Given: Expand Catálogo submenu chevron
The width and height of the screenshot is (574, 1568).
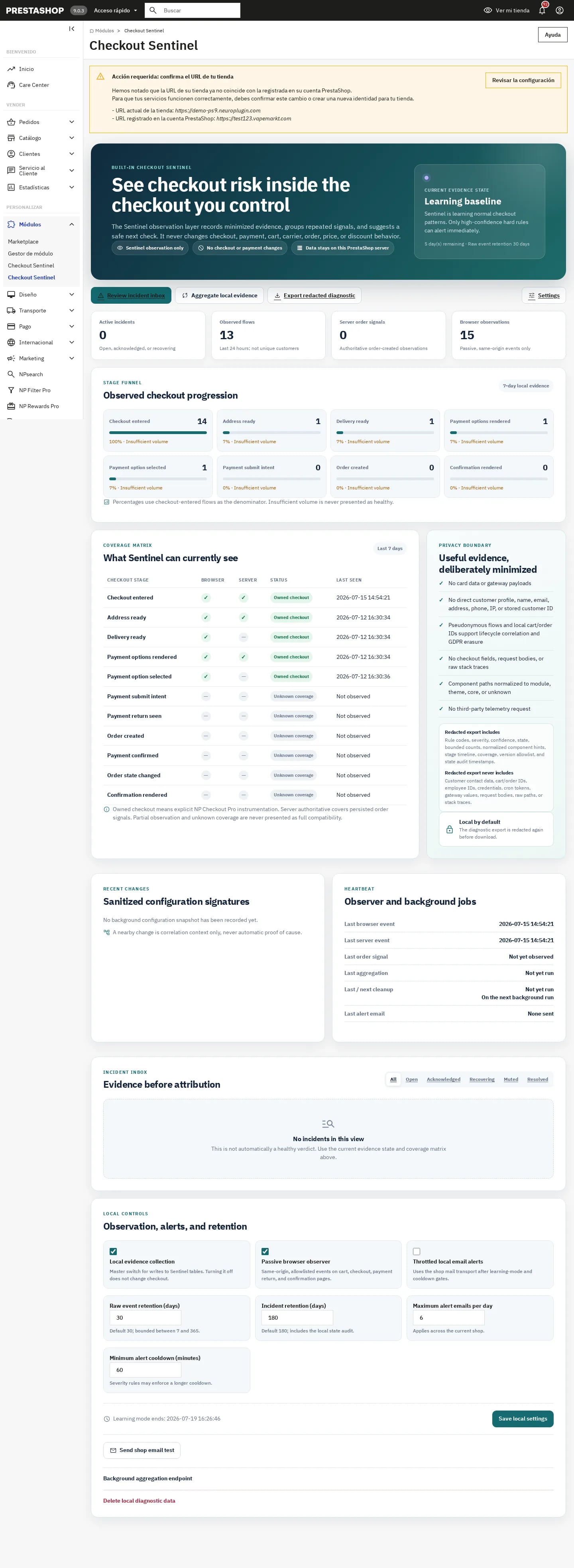Looking at the screenshot, I should 71,138.
